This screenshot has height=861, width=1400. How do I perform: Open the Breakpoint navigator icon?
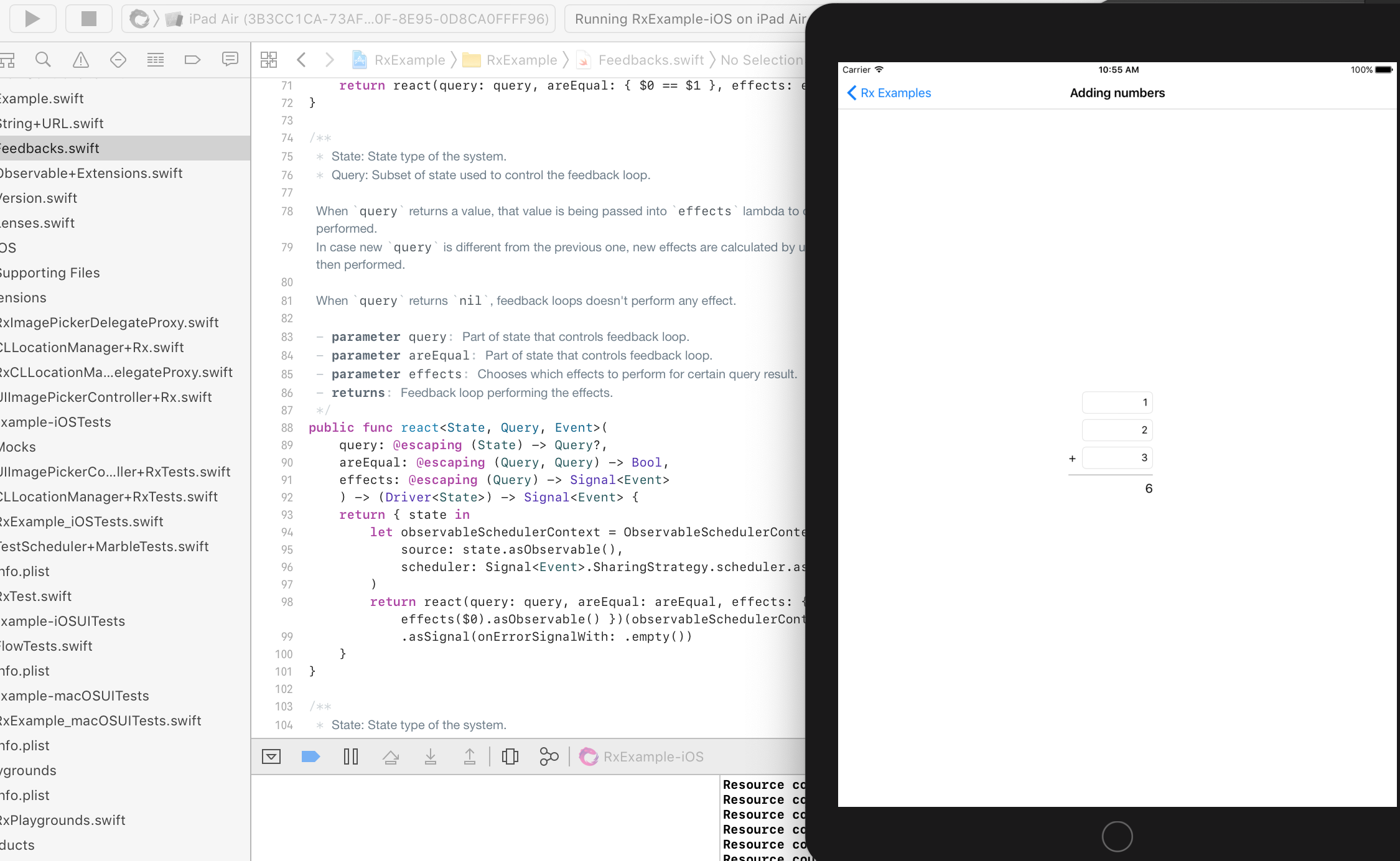(x=192, y=60)
